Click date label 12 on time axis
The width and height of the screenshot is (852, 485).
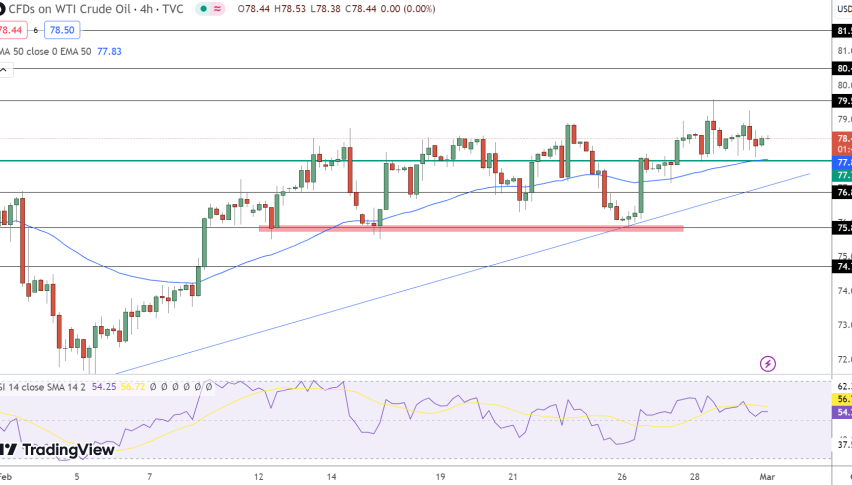[x=259, y=477]
